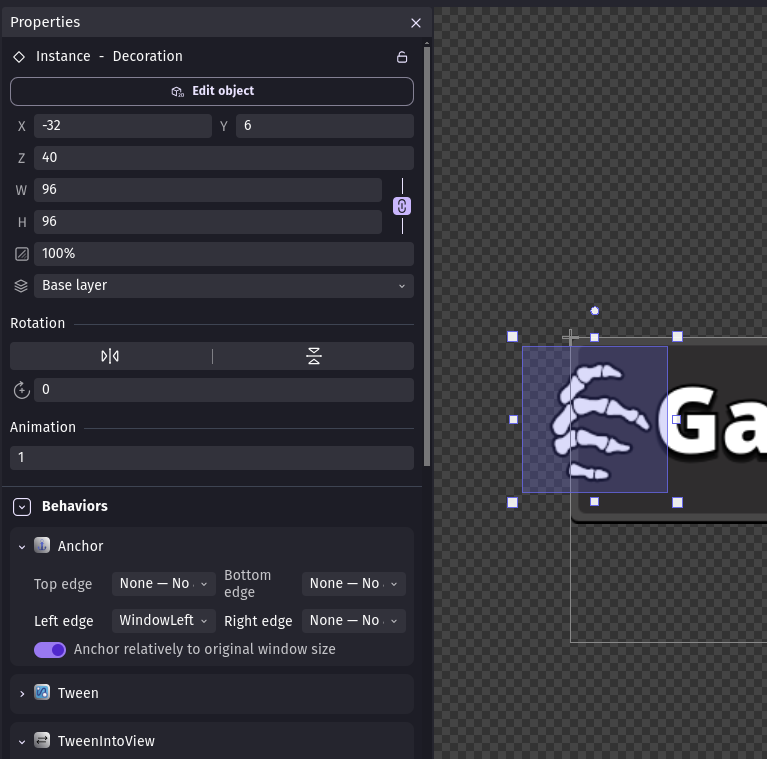Open the Bottom edge dropdown

click(354, 584)
